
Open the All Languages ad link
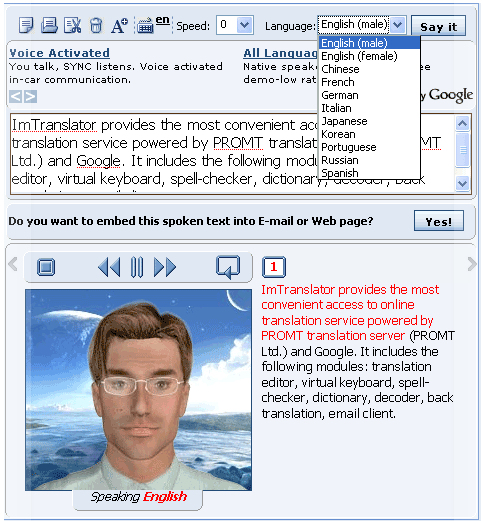[280, 53]
